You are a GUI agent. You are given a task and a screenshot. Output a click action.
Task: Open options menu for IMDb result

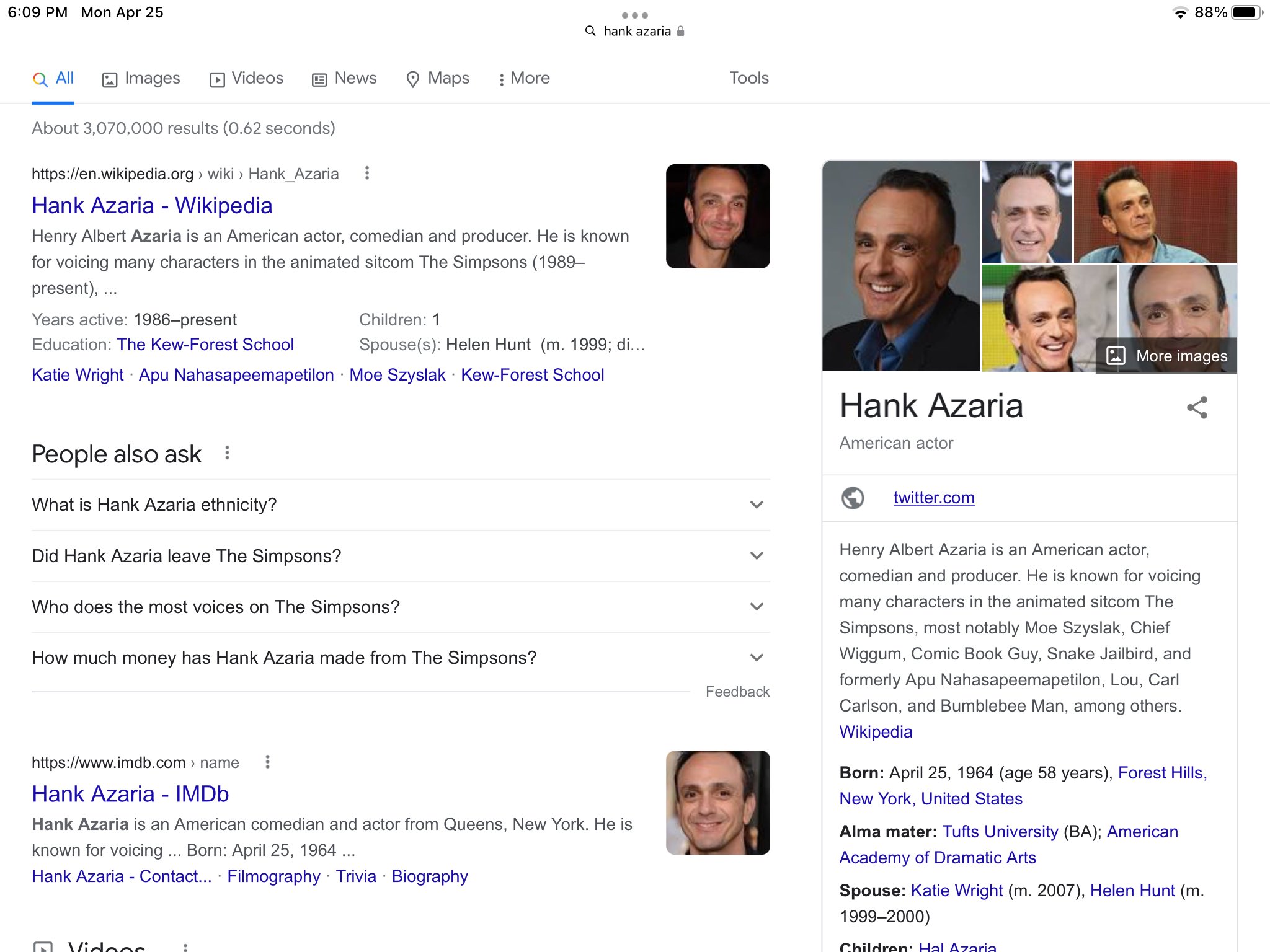click(x=267, y=762)
